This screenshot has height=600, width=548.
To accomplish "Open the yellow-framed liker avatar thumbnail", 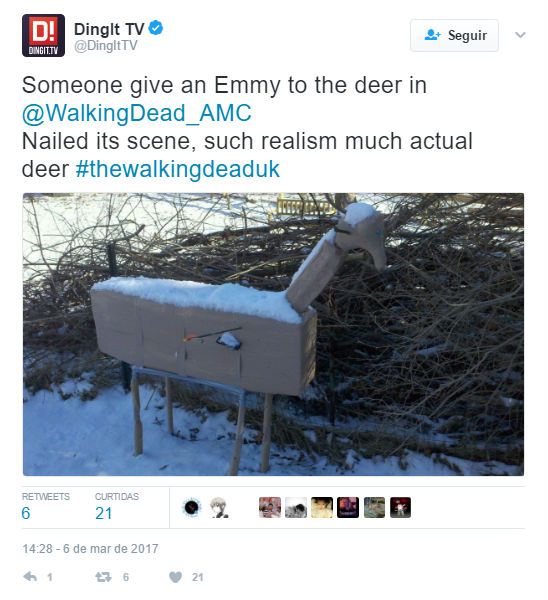I will tap(322, 507).
